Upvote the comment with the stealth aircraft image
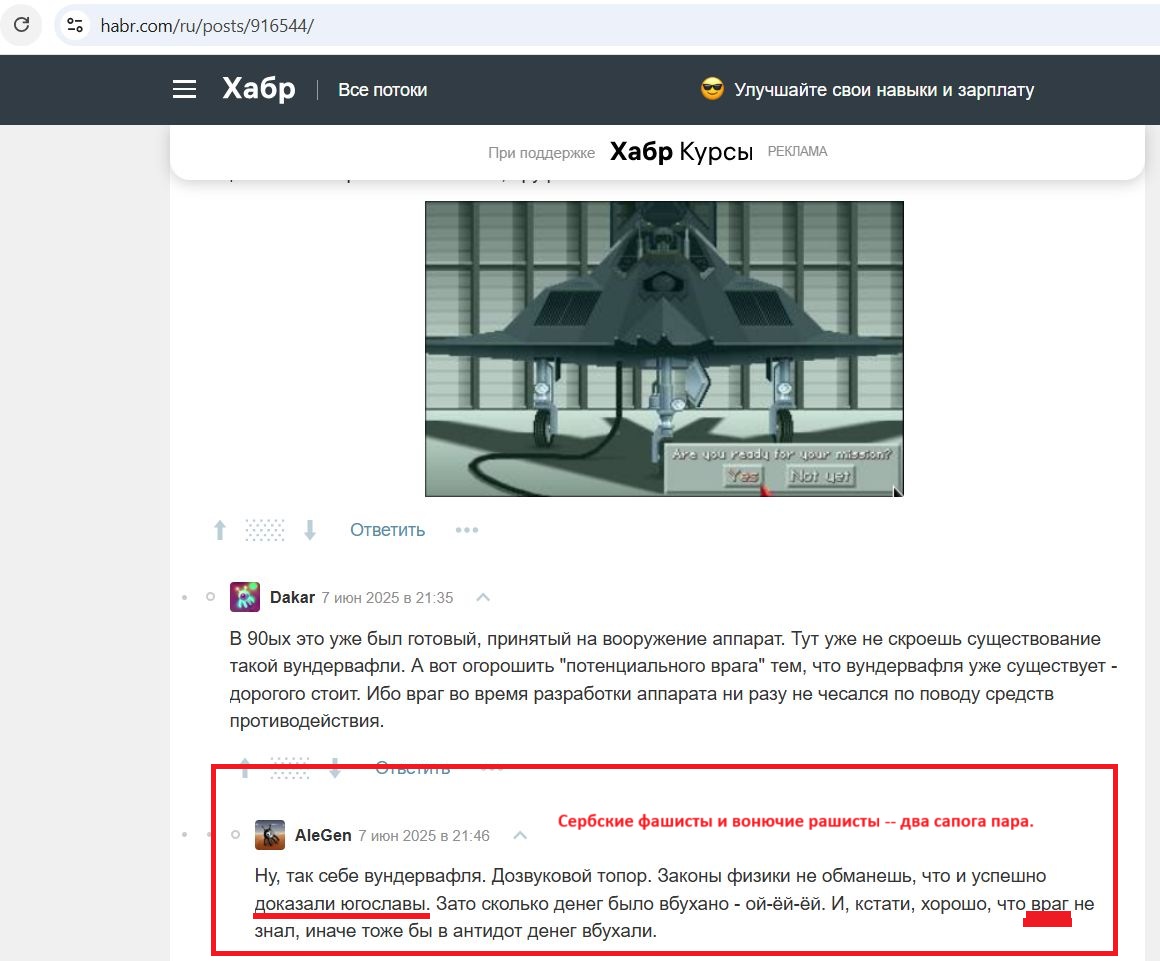Screen dimensions: 1160x961 coord(220,530)
